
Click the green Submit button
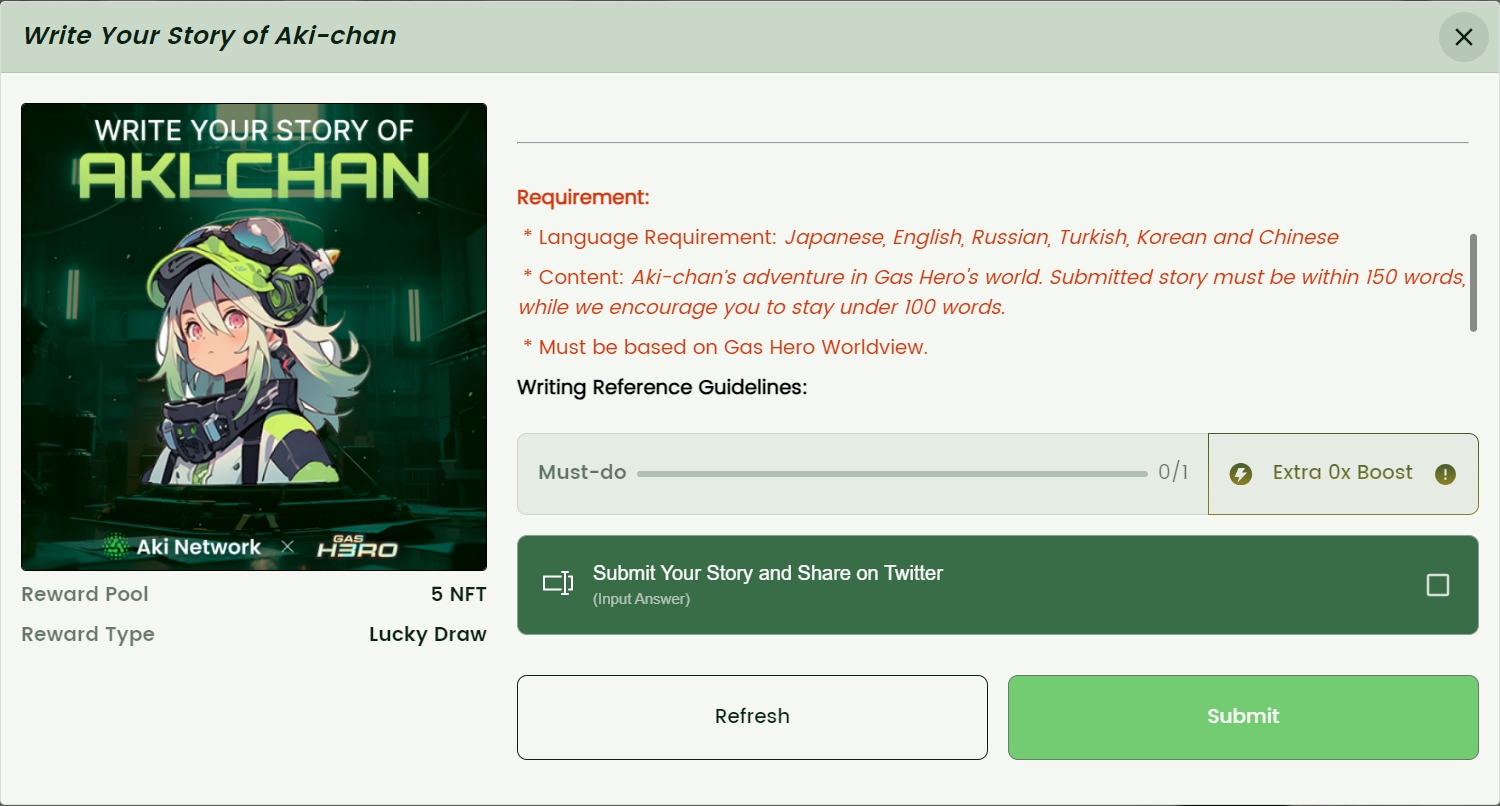point(1243,717)
